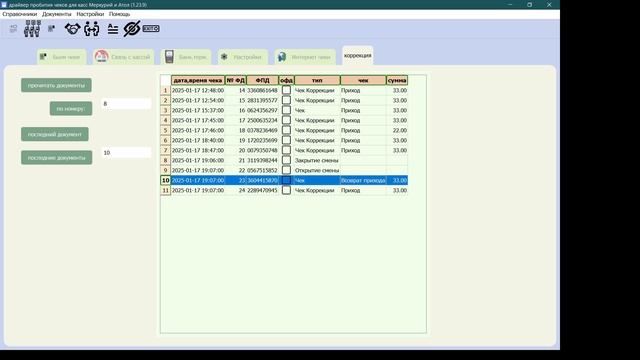
Task: Click the handshake toolbar icon
Action: coord(72,29)
